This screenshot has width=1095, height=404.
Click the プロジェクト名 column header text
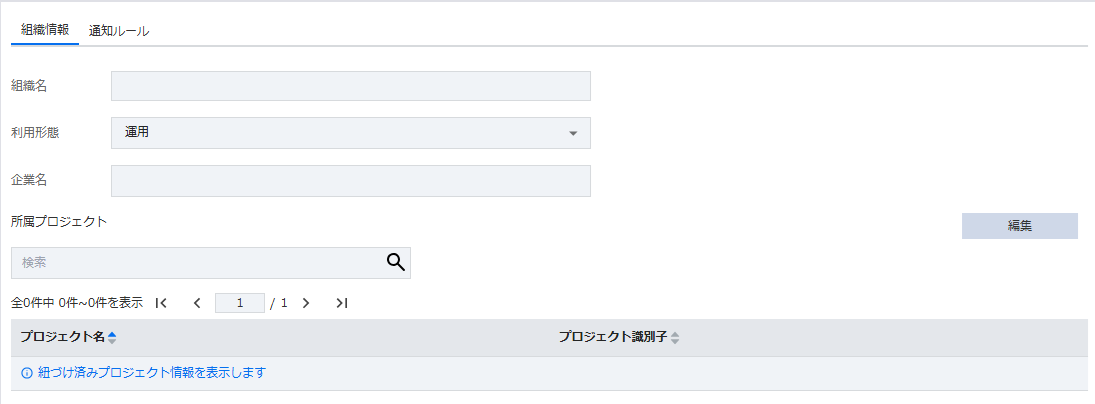click(x=62, y=338)
